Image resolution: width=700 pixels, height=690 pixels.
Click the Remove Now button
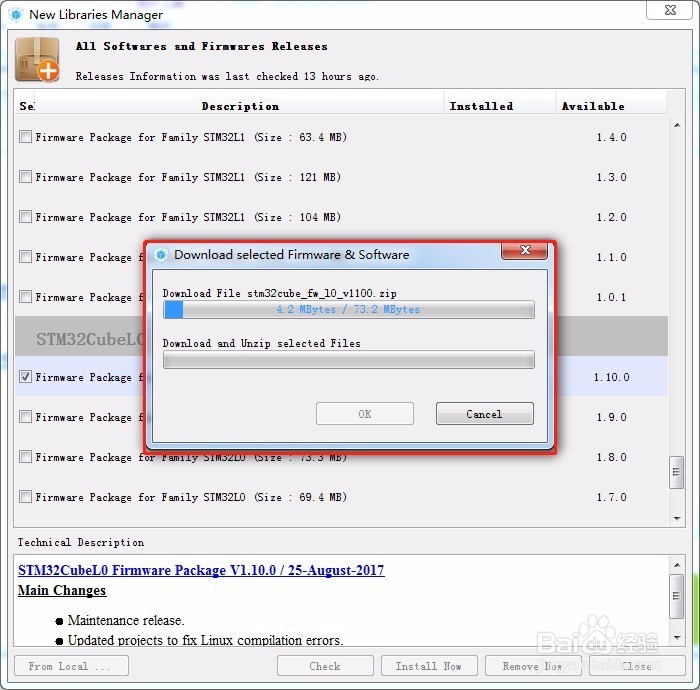533,666
